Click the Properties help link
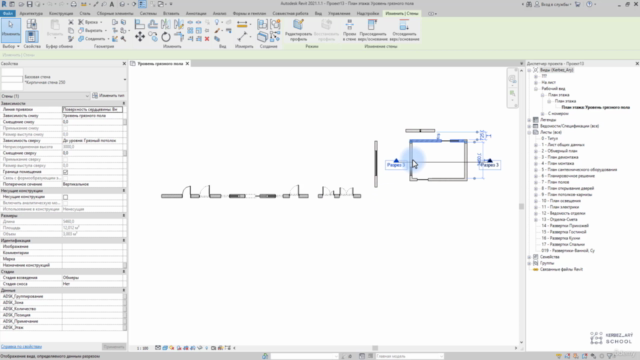 (x=21, y=347)
